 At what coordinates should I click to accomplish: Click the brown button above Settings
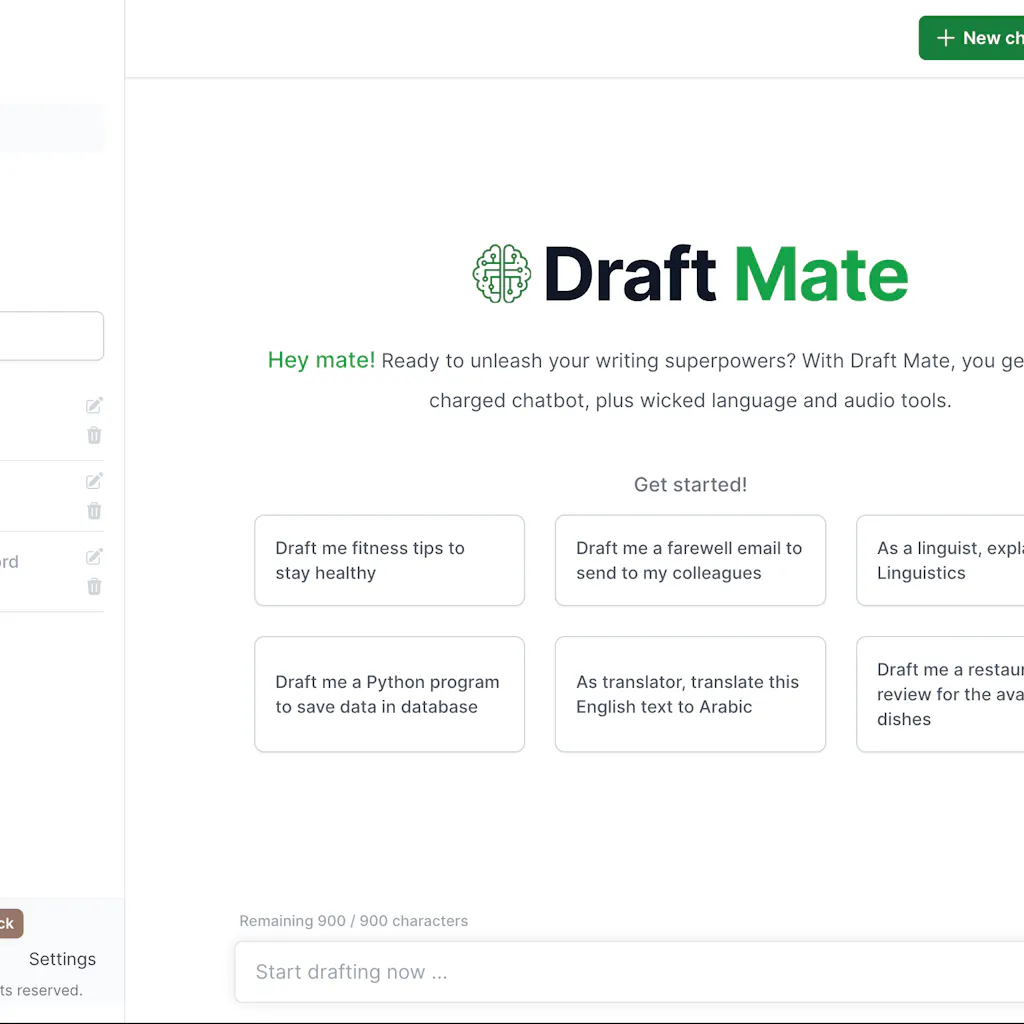[x=10, y=923]
